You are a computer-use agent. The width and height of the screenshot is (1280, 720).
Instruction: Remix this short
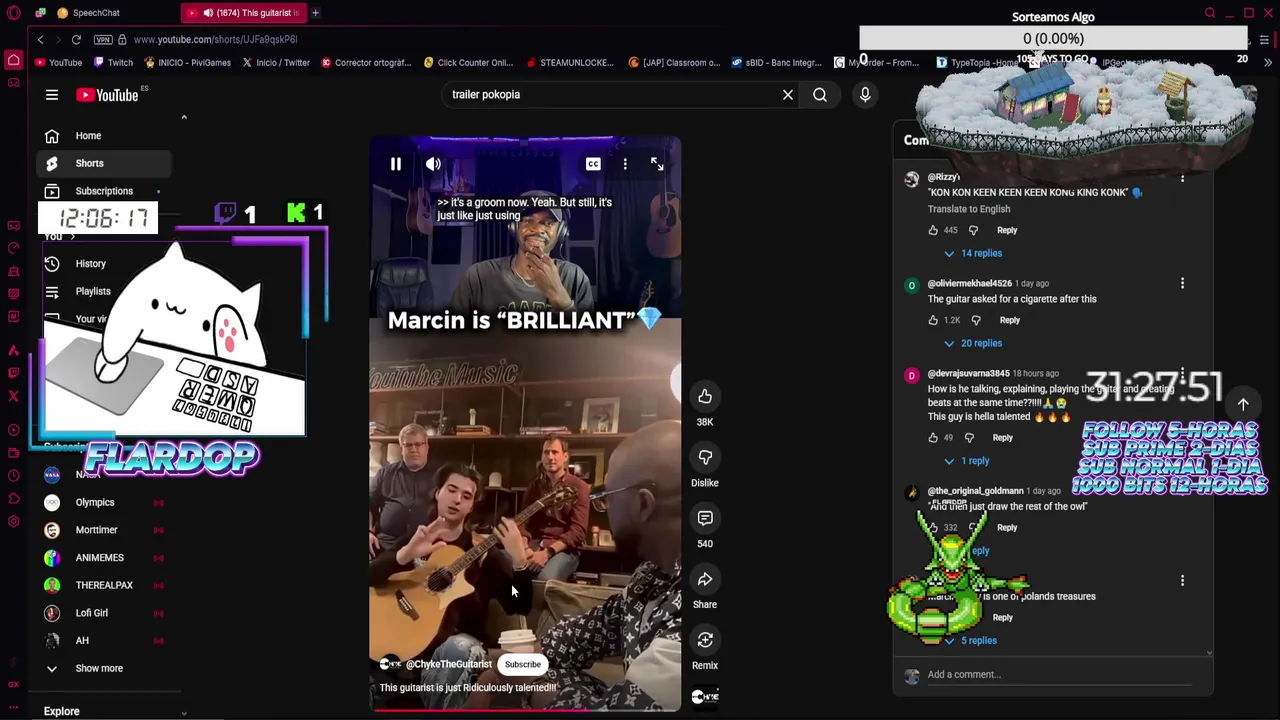705,640
